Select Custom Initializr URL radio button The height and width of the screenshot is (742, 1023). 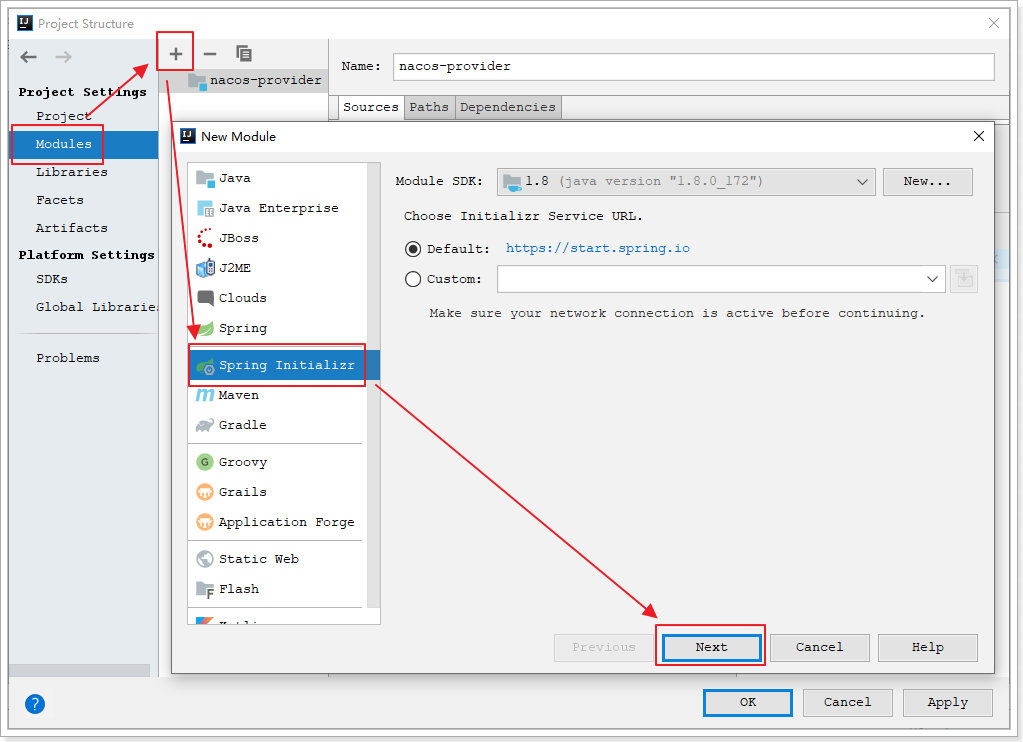tap(413, 279)
